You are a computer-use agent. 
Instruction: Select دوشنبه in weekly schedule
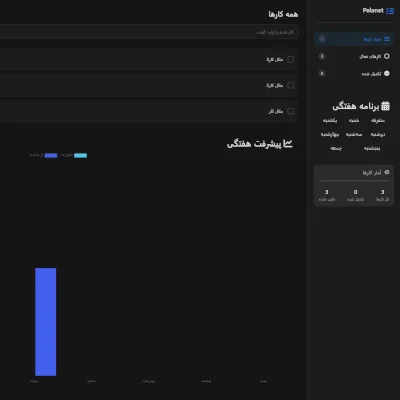(378, 134)
